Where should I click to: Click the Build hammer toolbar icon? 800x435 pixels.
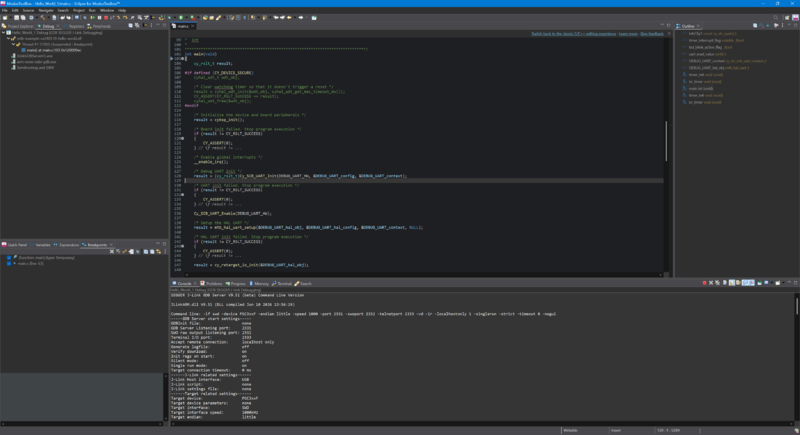pyautogui.click(x=43, y=17)
